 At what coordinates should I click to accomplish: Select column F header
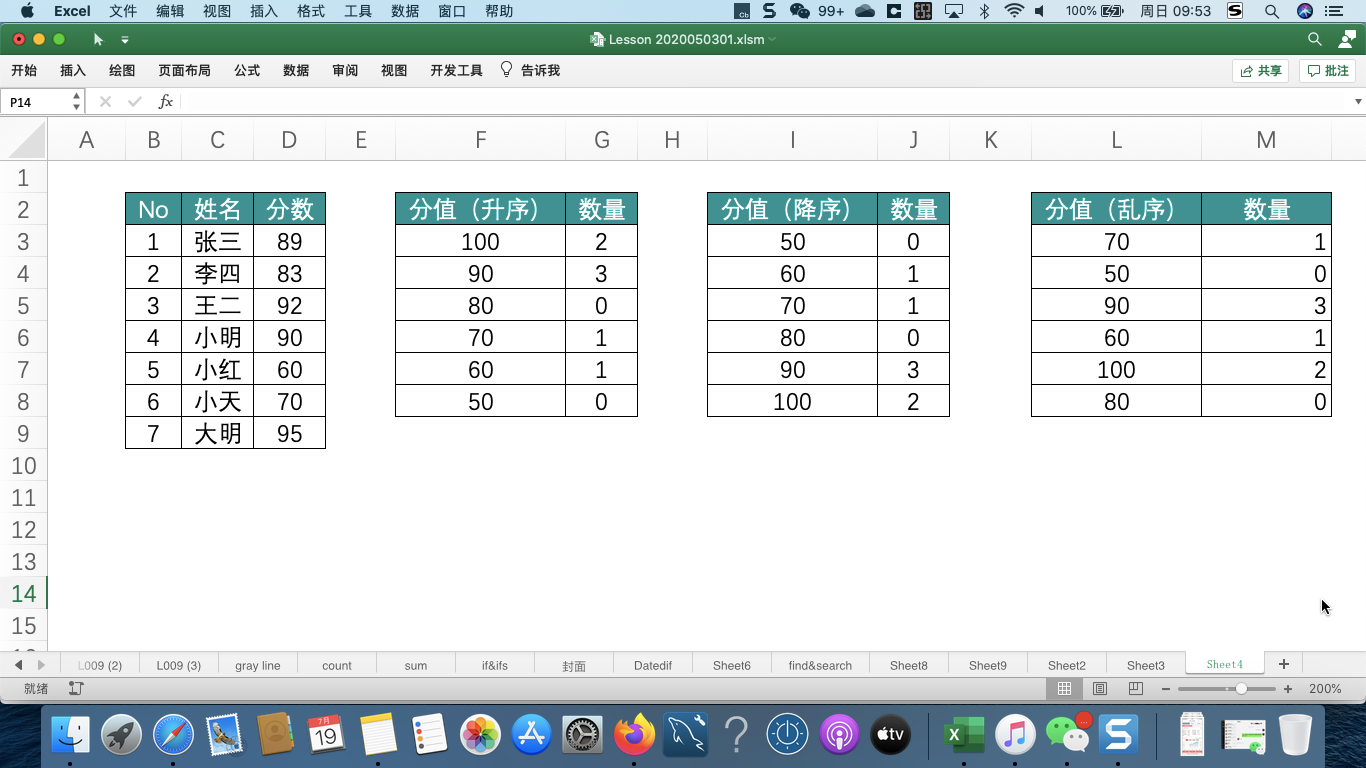(481, 140)
